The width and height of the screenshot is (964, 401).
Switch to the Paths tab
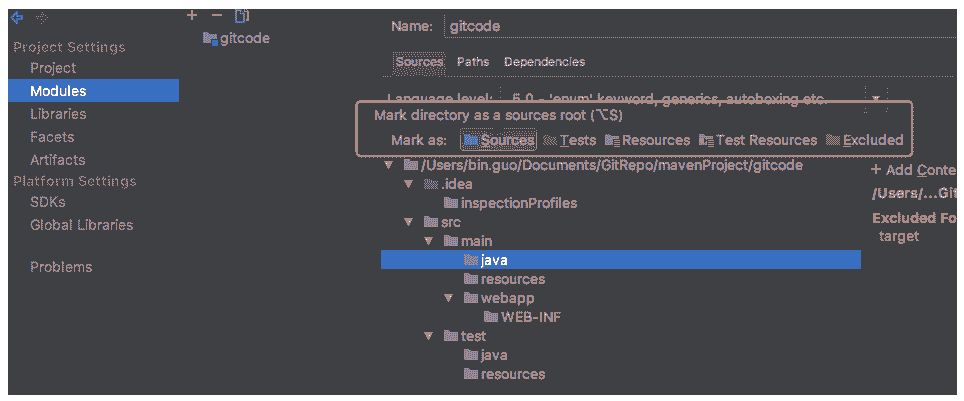(473, 62)
